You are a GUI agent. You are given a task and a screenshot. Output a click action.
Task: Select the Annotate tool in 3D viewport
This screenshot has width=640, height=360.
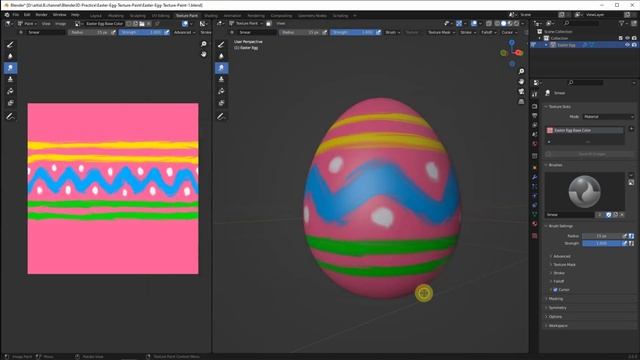point(221,117)
